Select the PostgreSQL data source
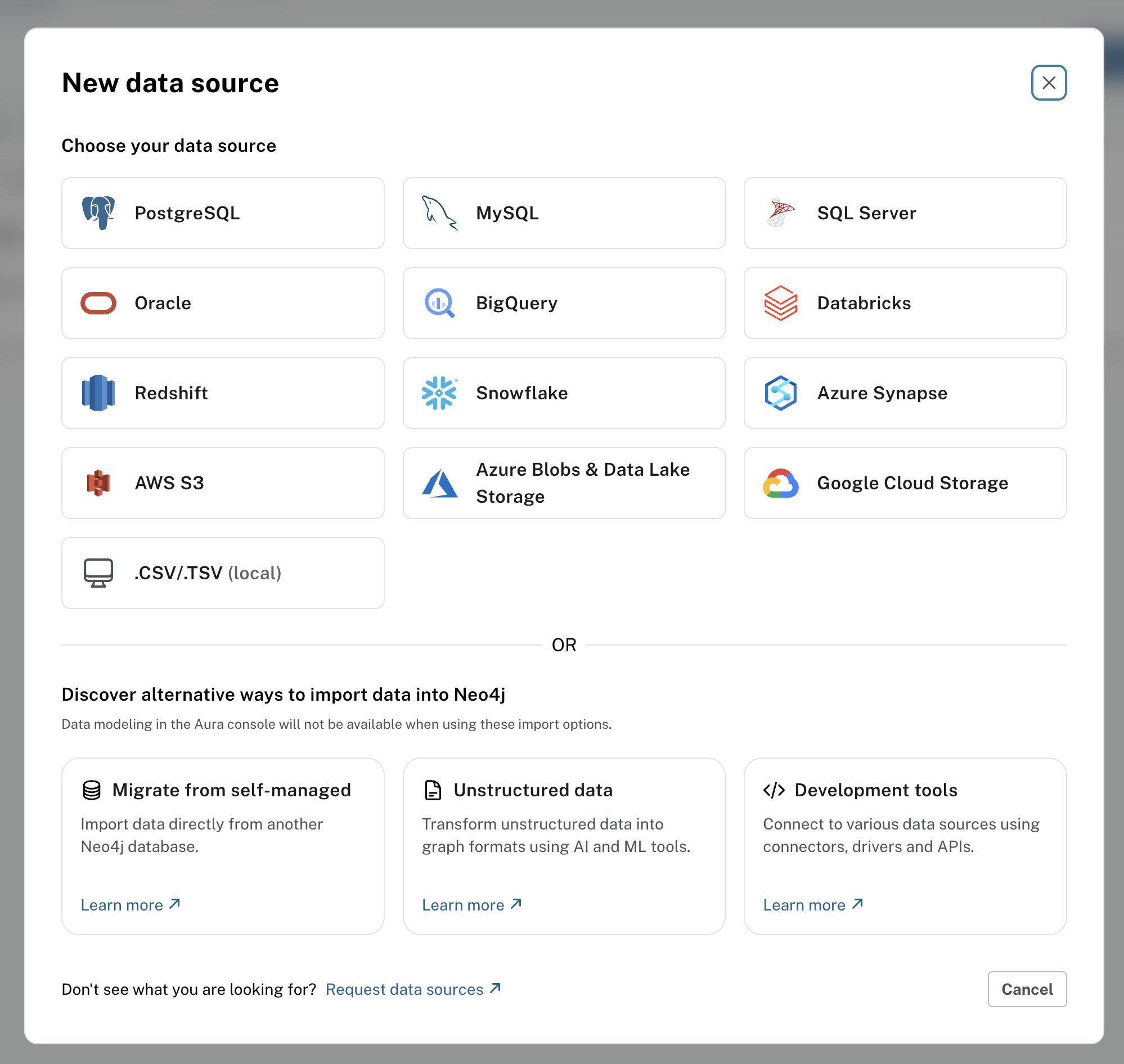Image resolution: width=1124 pixels, height=1064 pixels. coord(222,213)
